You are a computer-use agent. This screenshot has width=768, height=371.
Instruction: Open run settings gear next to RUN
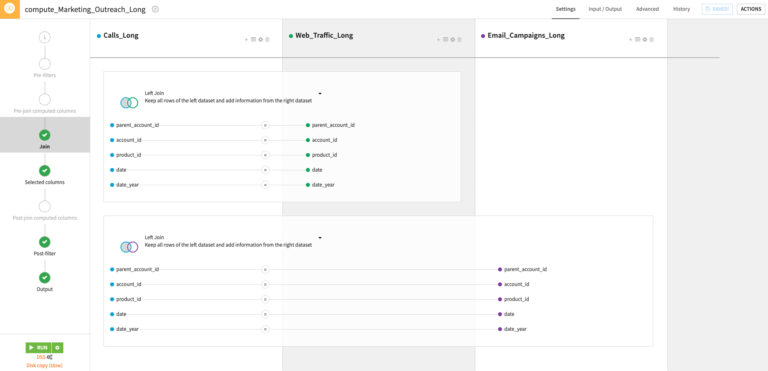pos(57,347)
